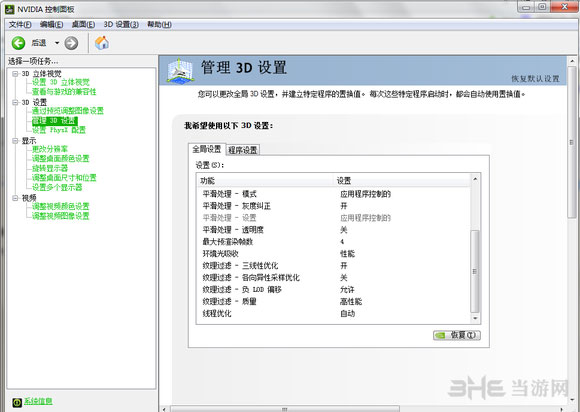The width and height of the screenshot is (580, 412).
Task: Select 环境光吸收 row
Action: (333, 254)
